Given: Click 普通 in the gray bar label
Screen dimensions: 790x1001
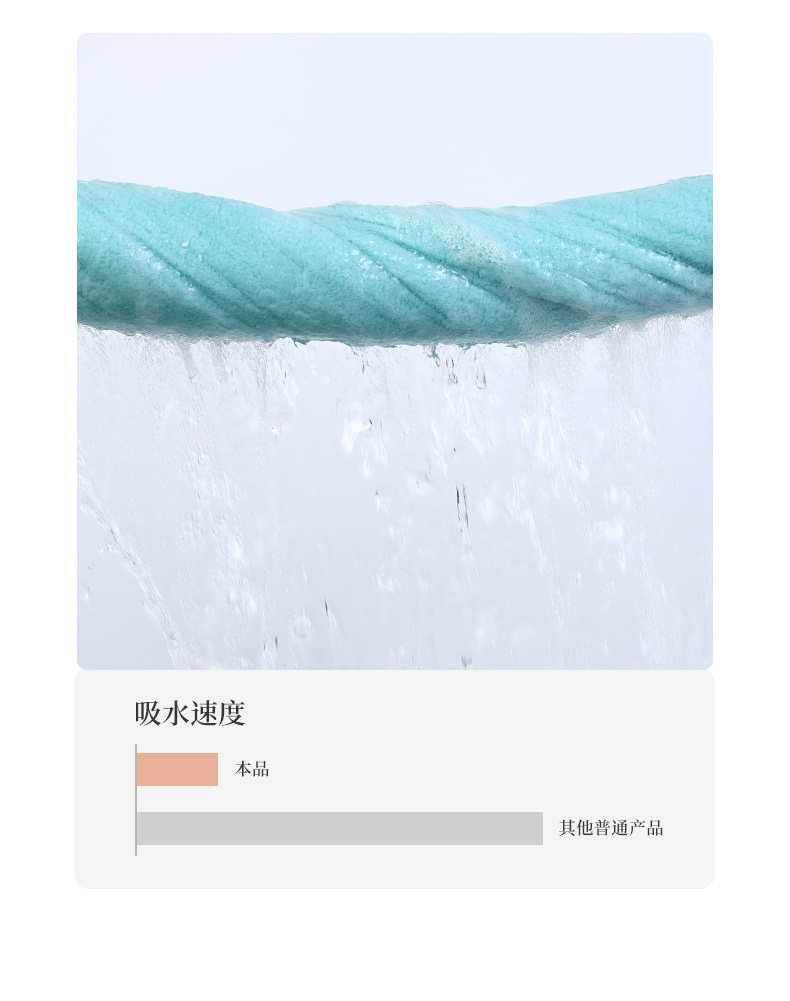Looking at the screenshot, I should point(611,828).
